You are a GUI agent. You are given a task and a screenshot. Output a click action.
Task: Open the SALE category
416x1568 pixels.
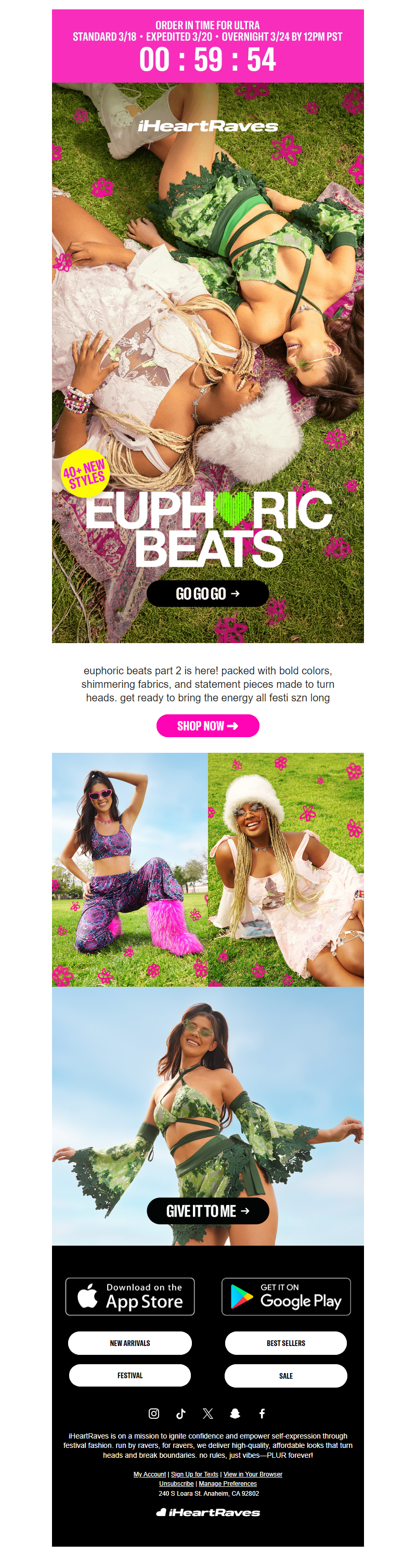pos(285,1376)
